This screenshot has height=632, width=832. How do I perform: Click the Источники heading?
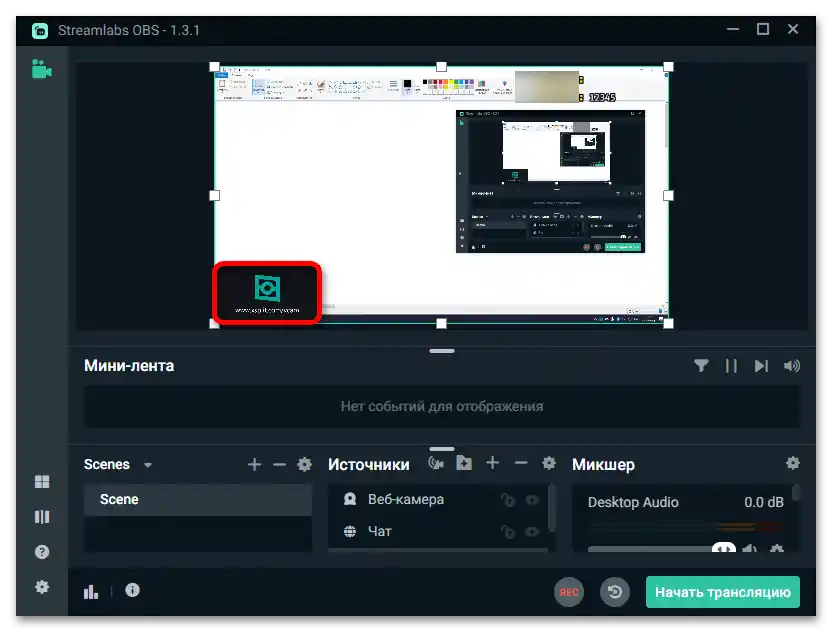(369, 464)
